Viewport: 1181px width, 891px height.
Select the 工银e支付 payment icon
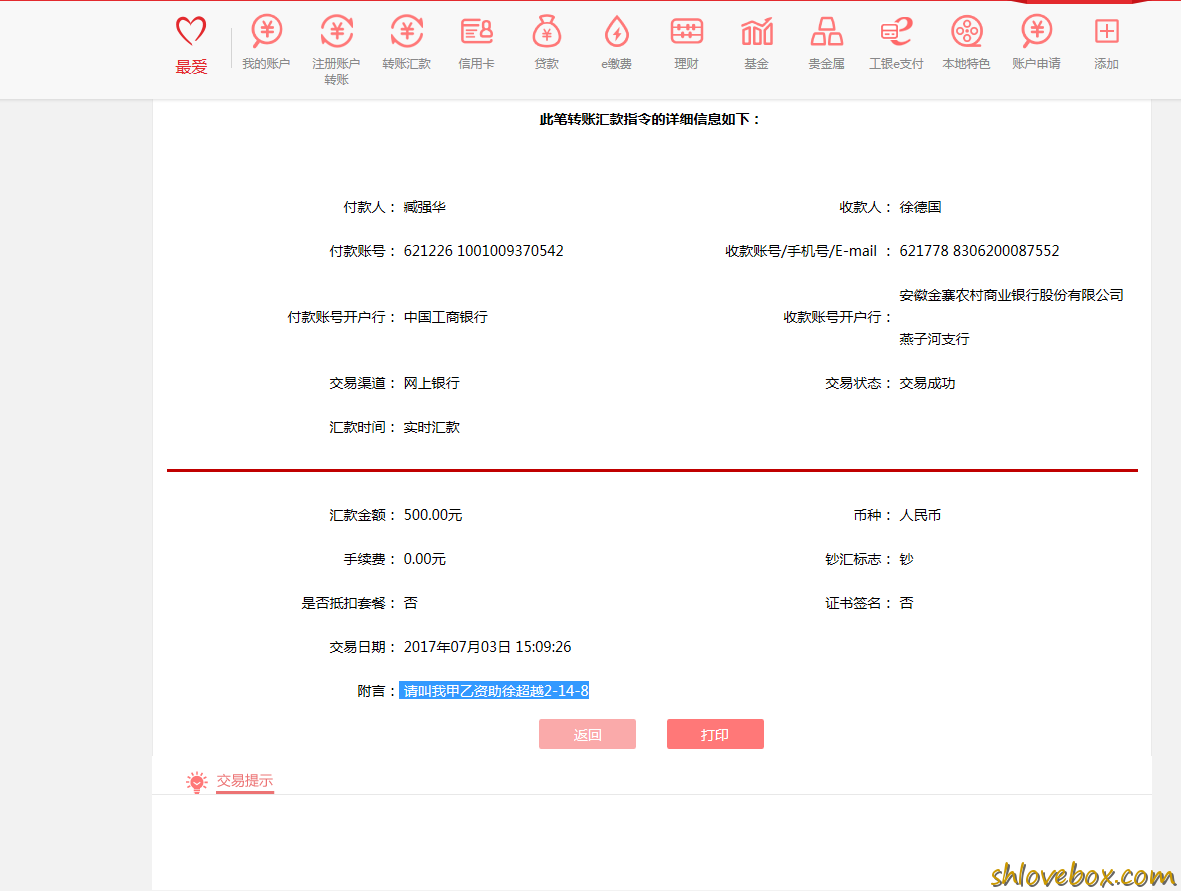(896, 31)
